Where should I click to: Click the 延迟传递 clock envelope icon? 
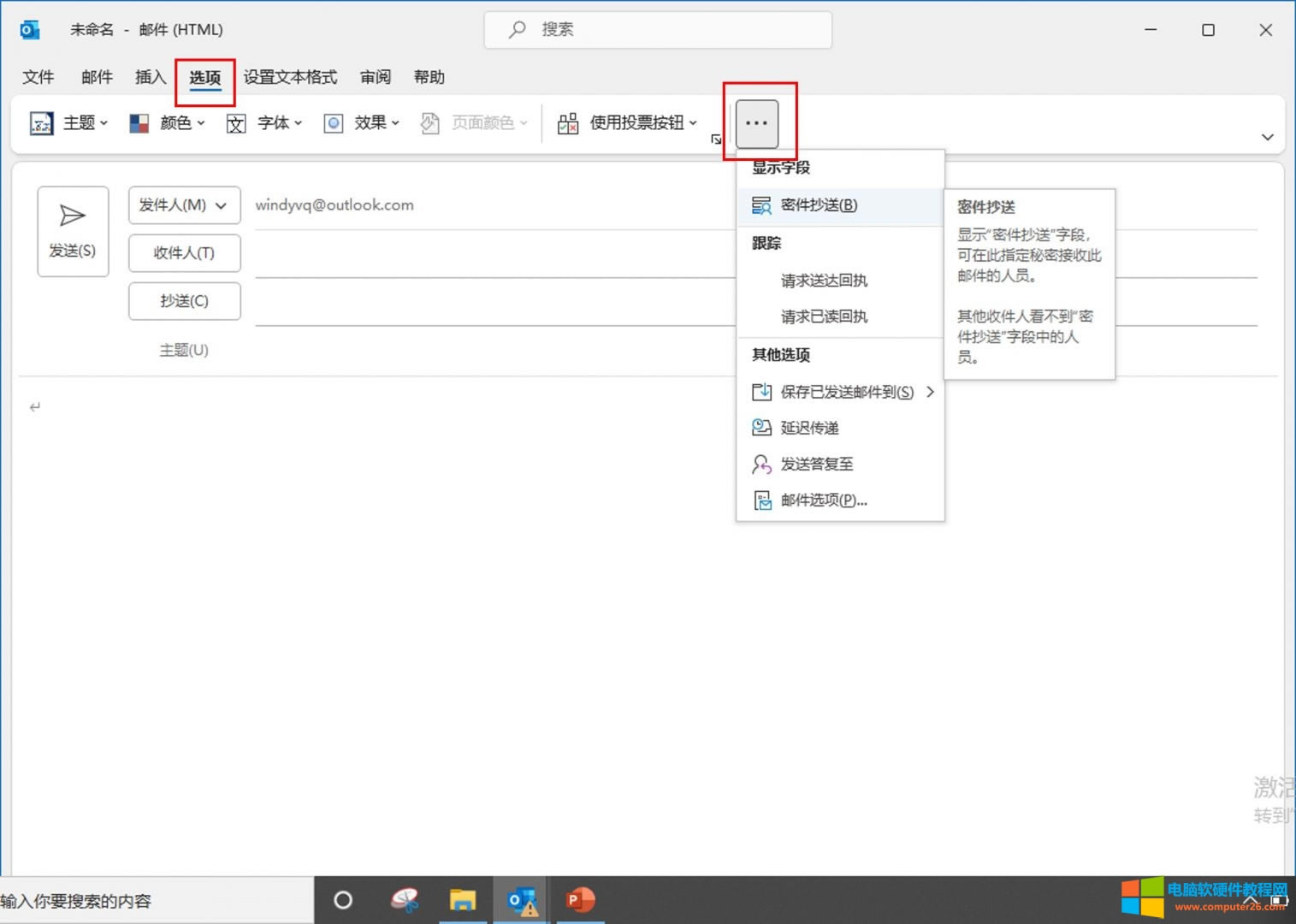pos(761,428)
